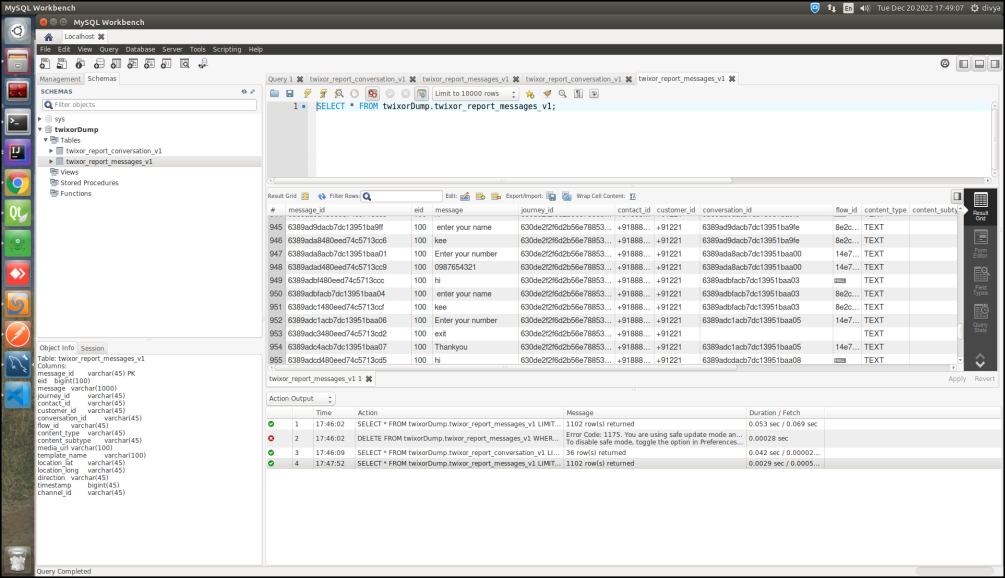Click the Apply button
Viewport: 1005px width, 578px height.
coord(957,379)
